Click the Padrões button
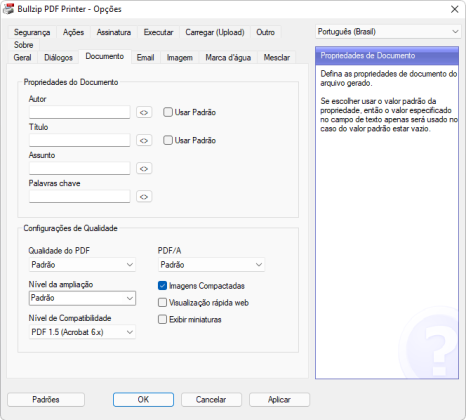The height and width of the screenshot is (420, 466). pos(46,399)
